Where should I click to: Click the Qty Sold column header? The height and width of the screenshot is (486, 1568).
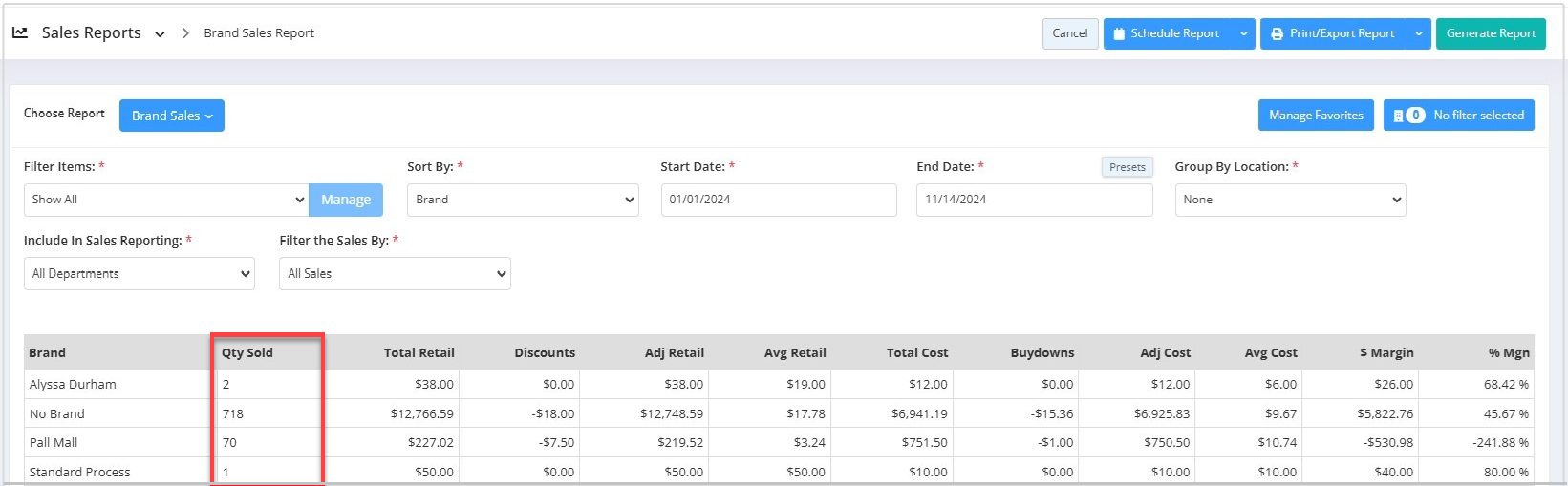pos(247,352)
